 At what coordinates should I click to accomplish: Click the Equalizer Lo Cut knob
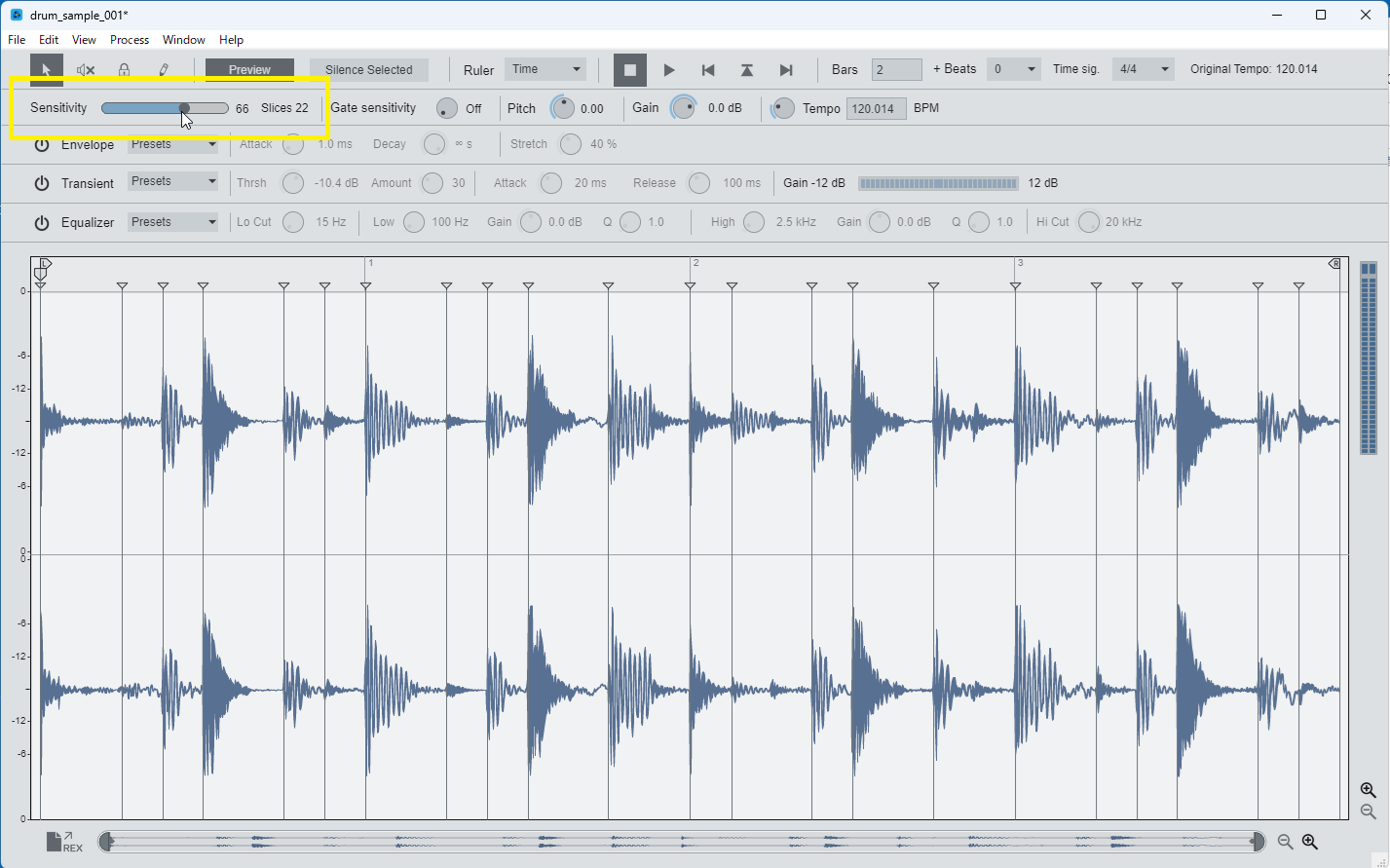(x=293, y=222)
